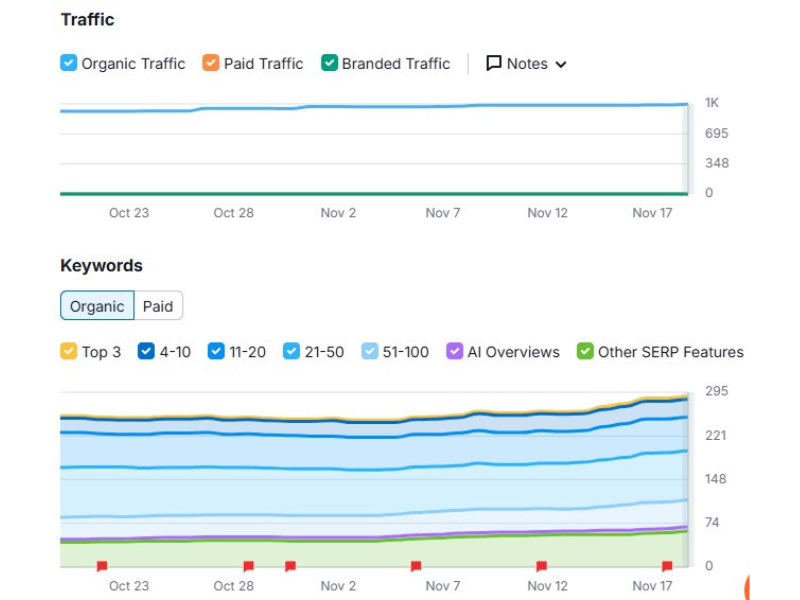Click the Notes speech bubble icon
Screen dimensions: 800x600
tap(494, 63)
